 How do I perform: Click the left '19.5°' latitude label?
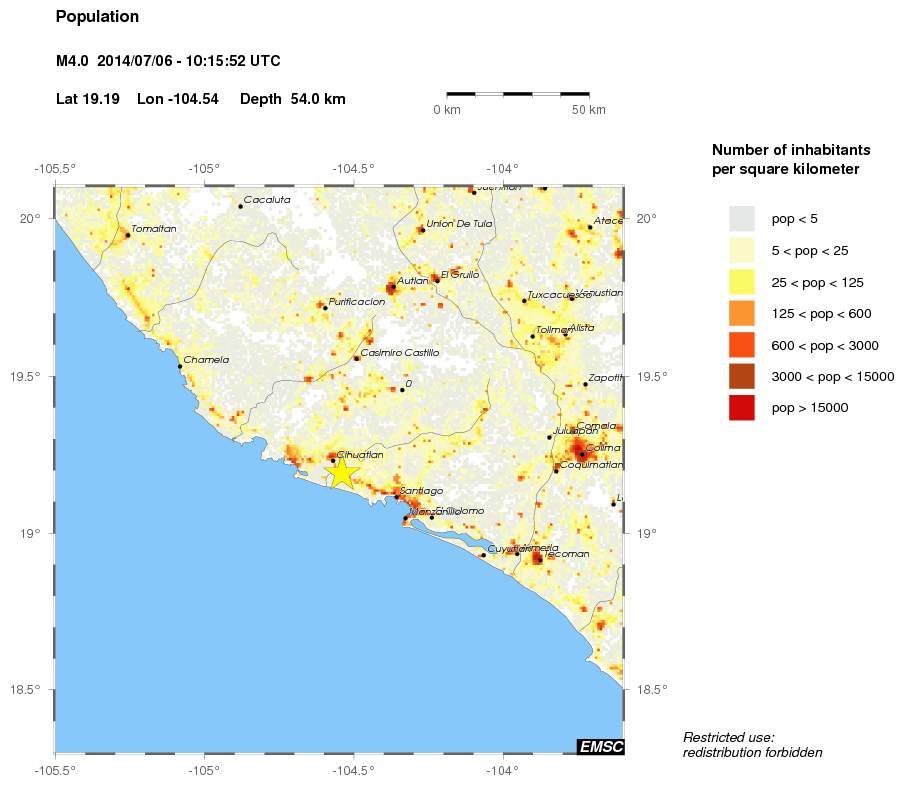(25, 376)
